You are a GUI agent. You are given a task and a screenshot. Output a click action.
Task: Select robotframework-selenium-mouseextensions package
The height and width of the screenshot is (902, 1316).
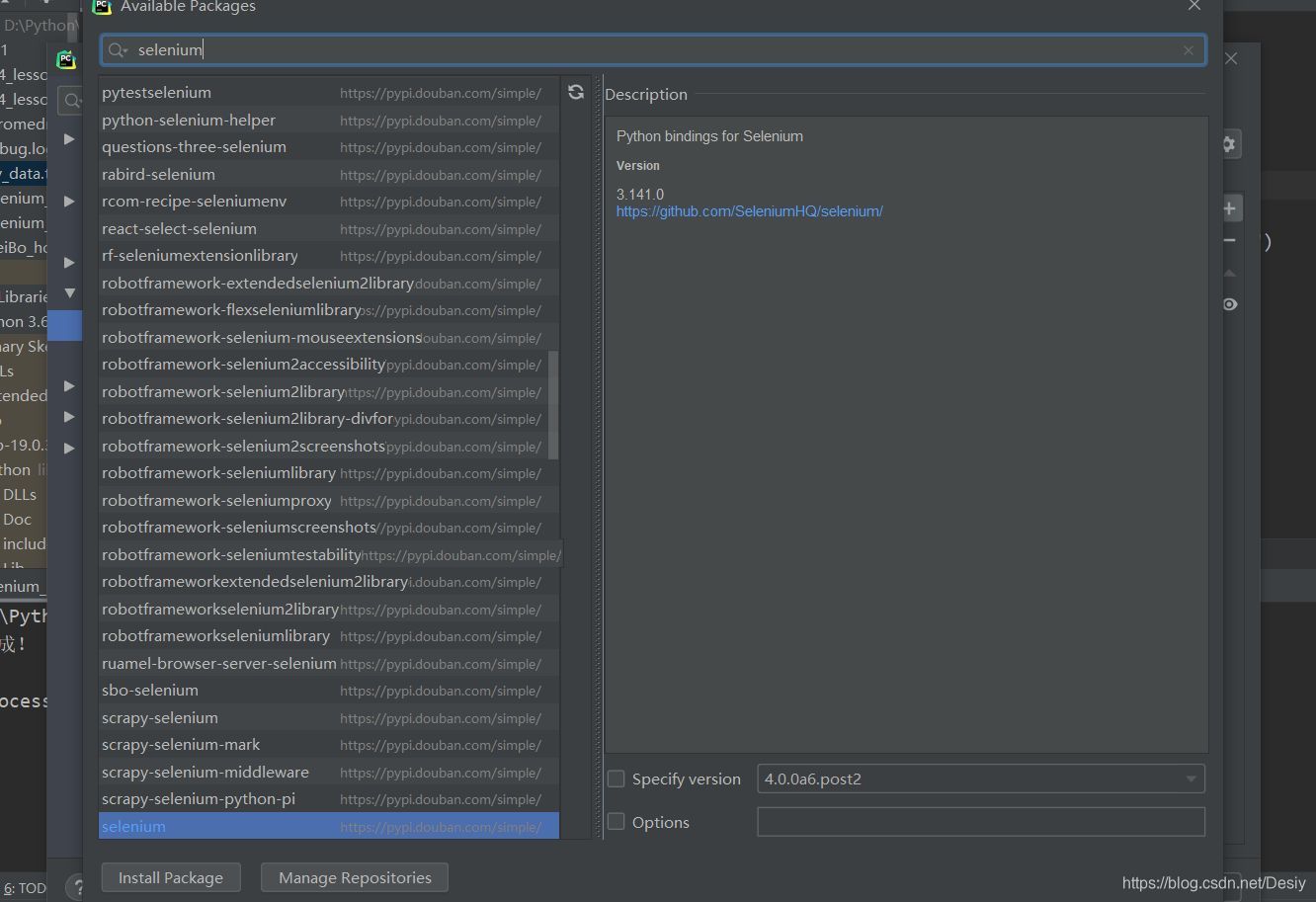tap(329, 337)
